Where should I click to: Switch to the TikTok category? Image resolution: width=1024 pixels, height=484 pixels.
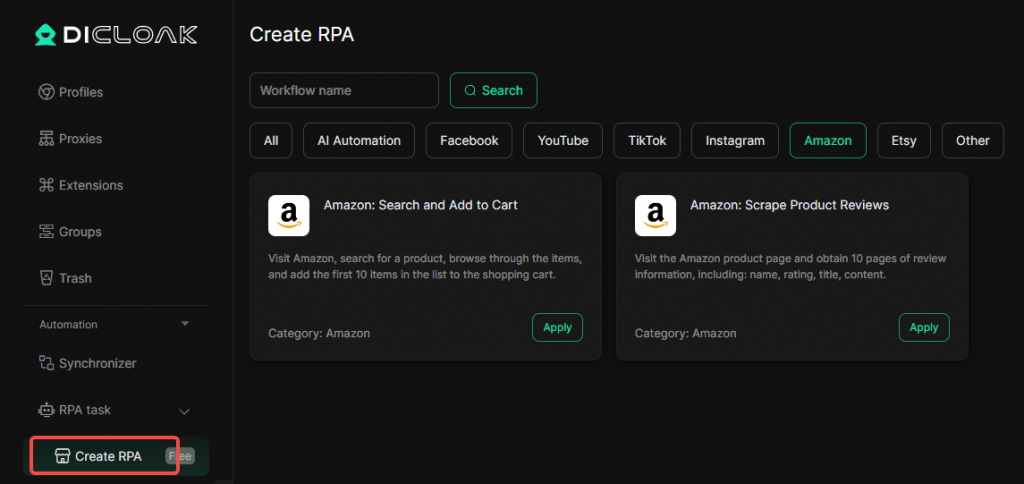pos(647,141)
